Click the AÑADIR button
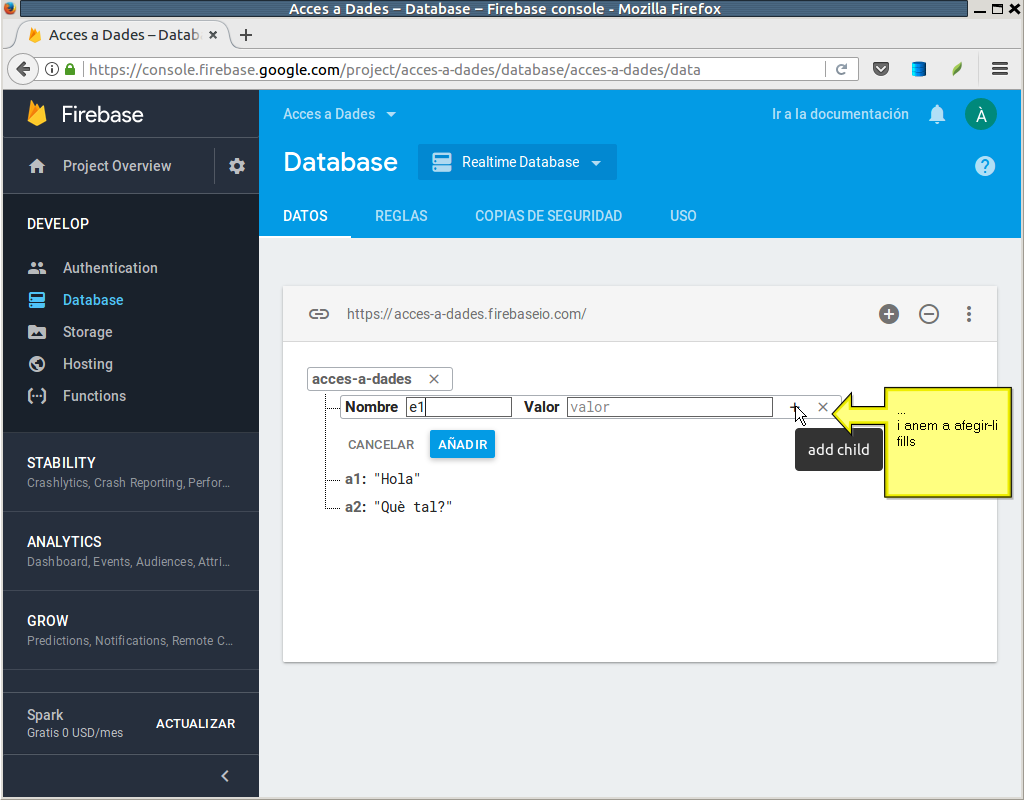The image size is (1024, 800). 462,444
